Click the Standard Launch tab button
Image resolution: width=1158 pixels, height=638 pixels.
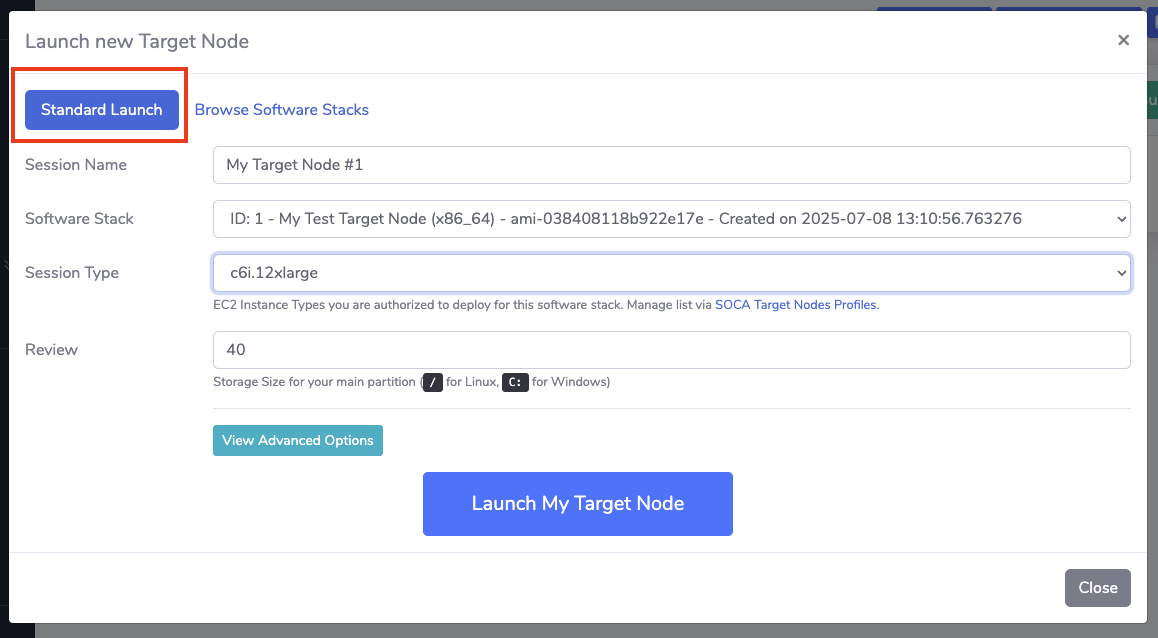point(101,110)
